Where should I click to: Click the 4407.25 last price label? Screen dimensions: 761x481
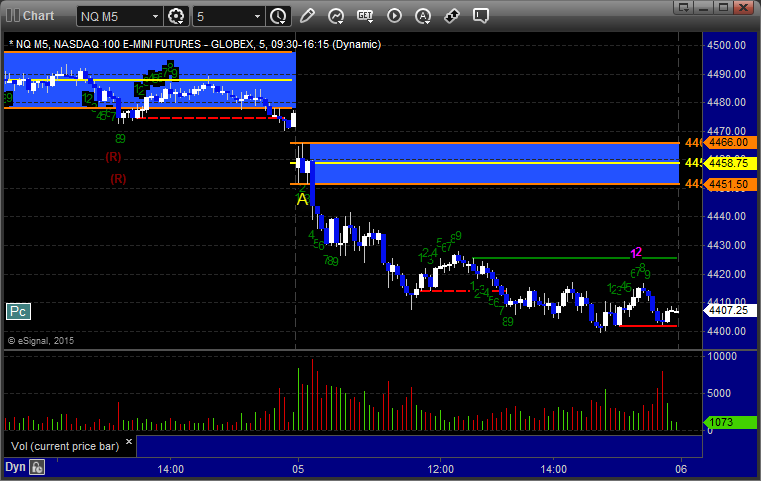[729, 310]
